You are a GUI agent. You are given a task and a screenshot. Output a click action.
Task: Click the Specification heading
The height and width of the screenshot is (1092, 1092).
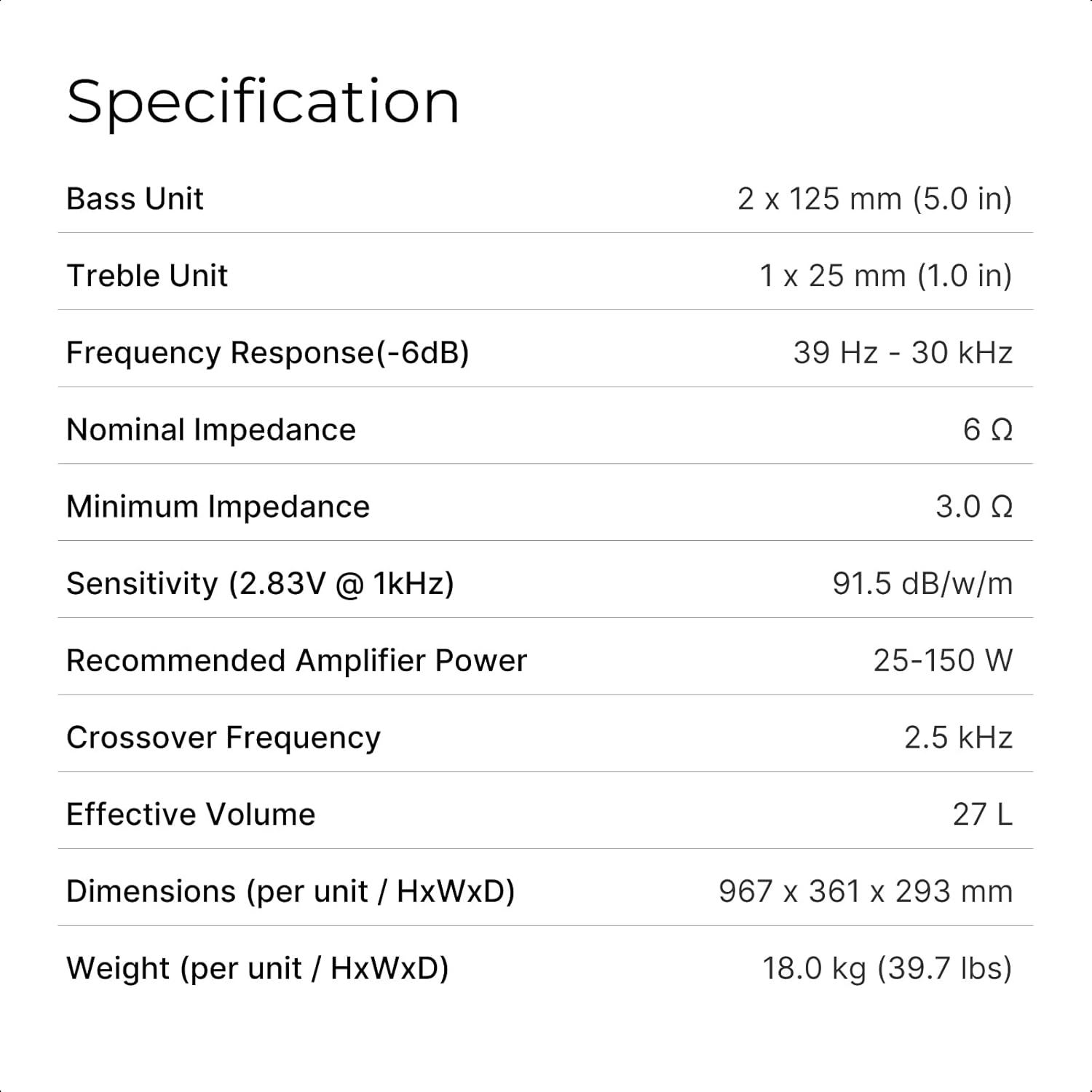[263, 102]
